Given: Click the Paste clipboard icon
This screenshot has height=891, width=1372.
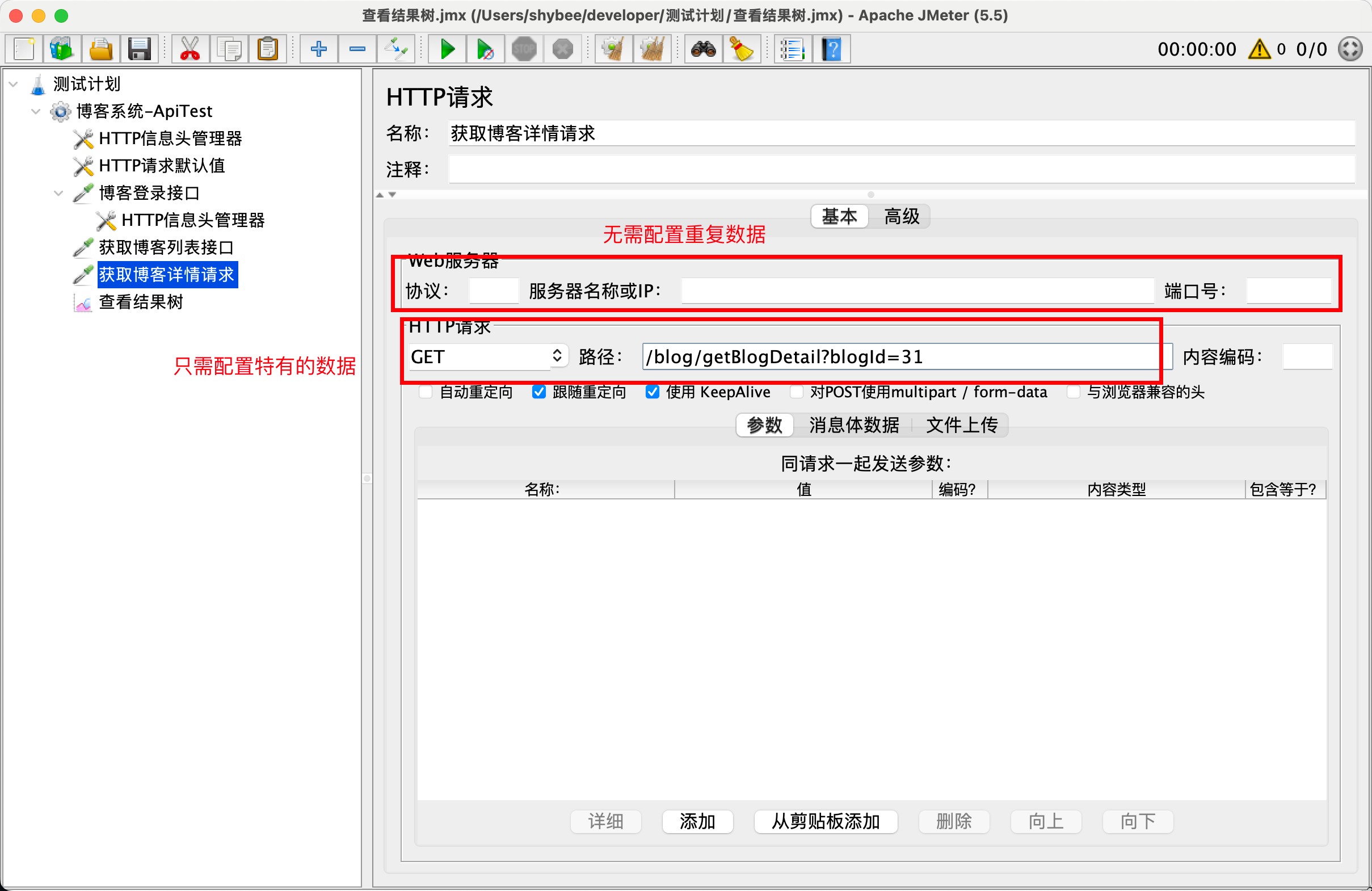Looking at the screenshot, I should pos(267,49).
